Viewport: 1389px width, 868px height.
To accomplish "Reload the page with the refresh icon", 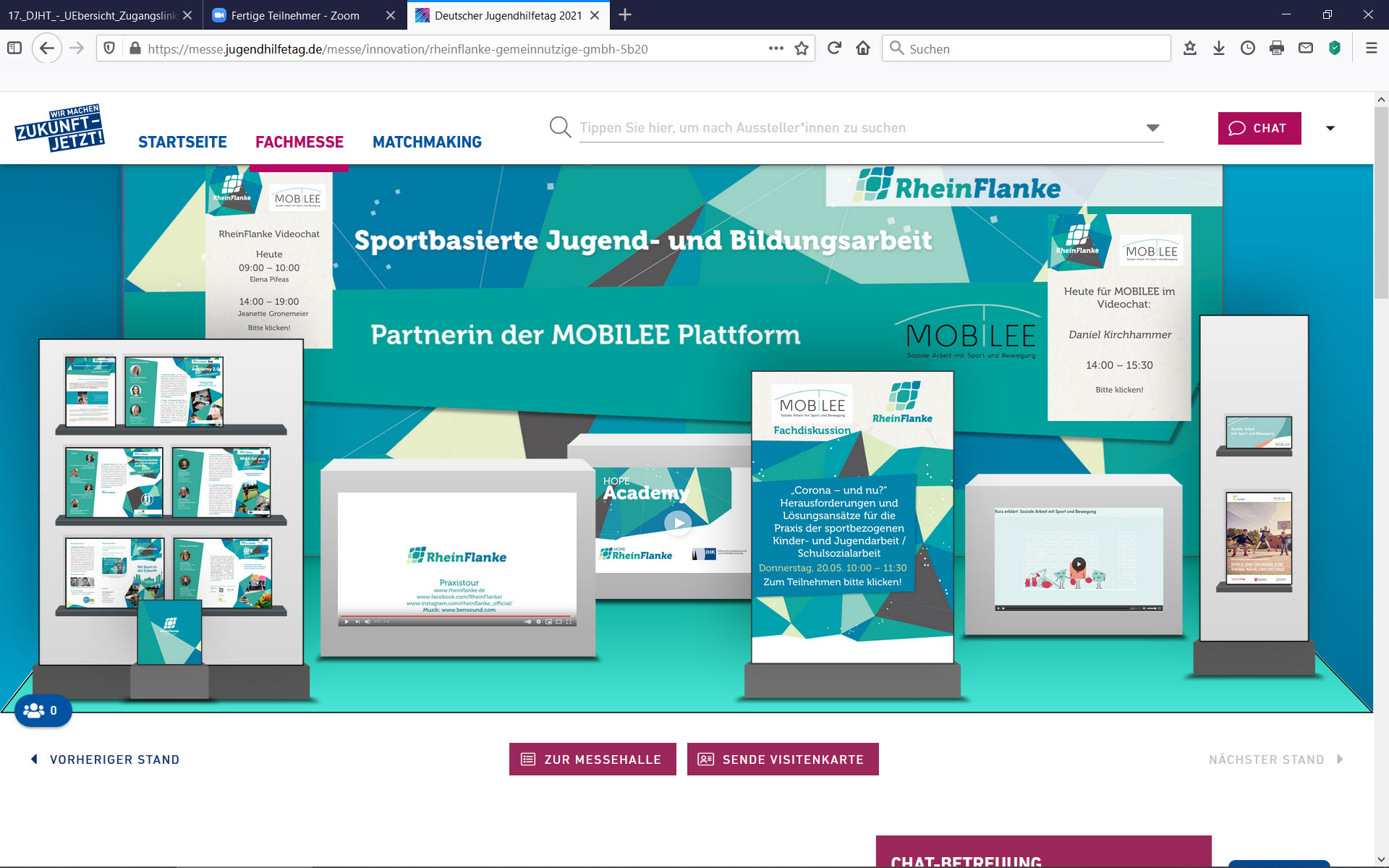I will pyautogui.click(x=834, y=48).
